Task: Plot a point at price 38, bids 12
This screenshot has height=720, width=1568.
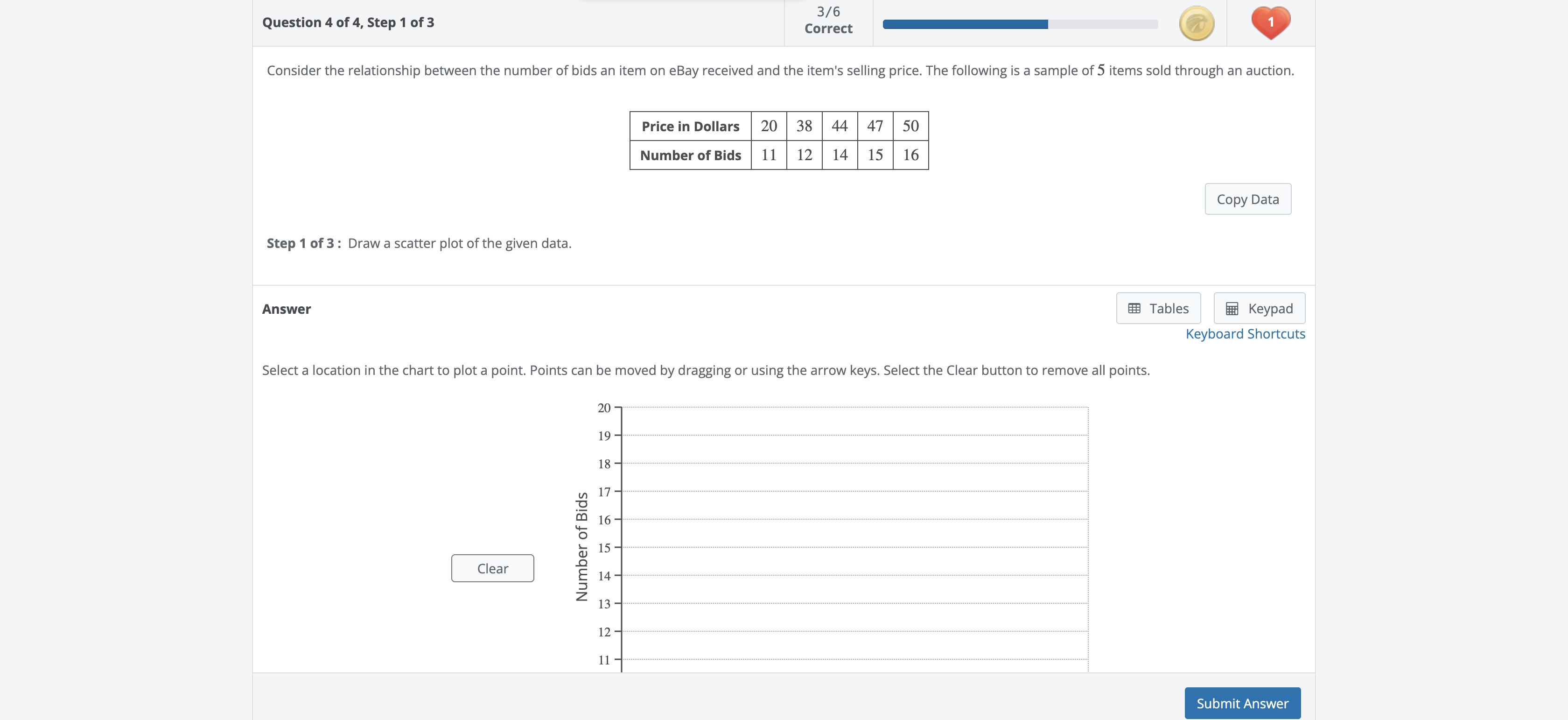Action: coord(901,631)
